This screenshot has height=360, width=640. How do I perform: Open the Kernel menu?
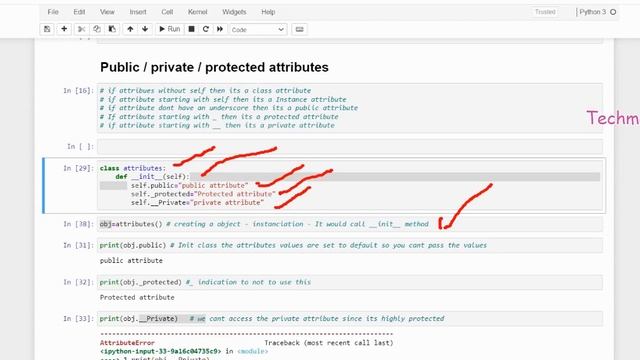coord(198,12)
